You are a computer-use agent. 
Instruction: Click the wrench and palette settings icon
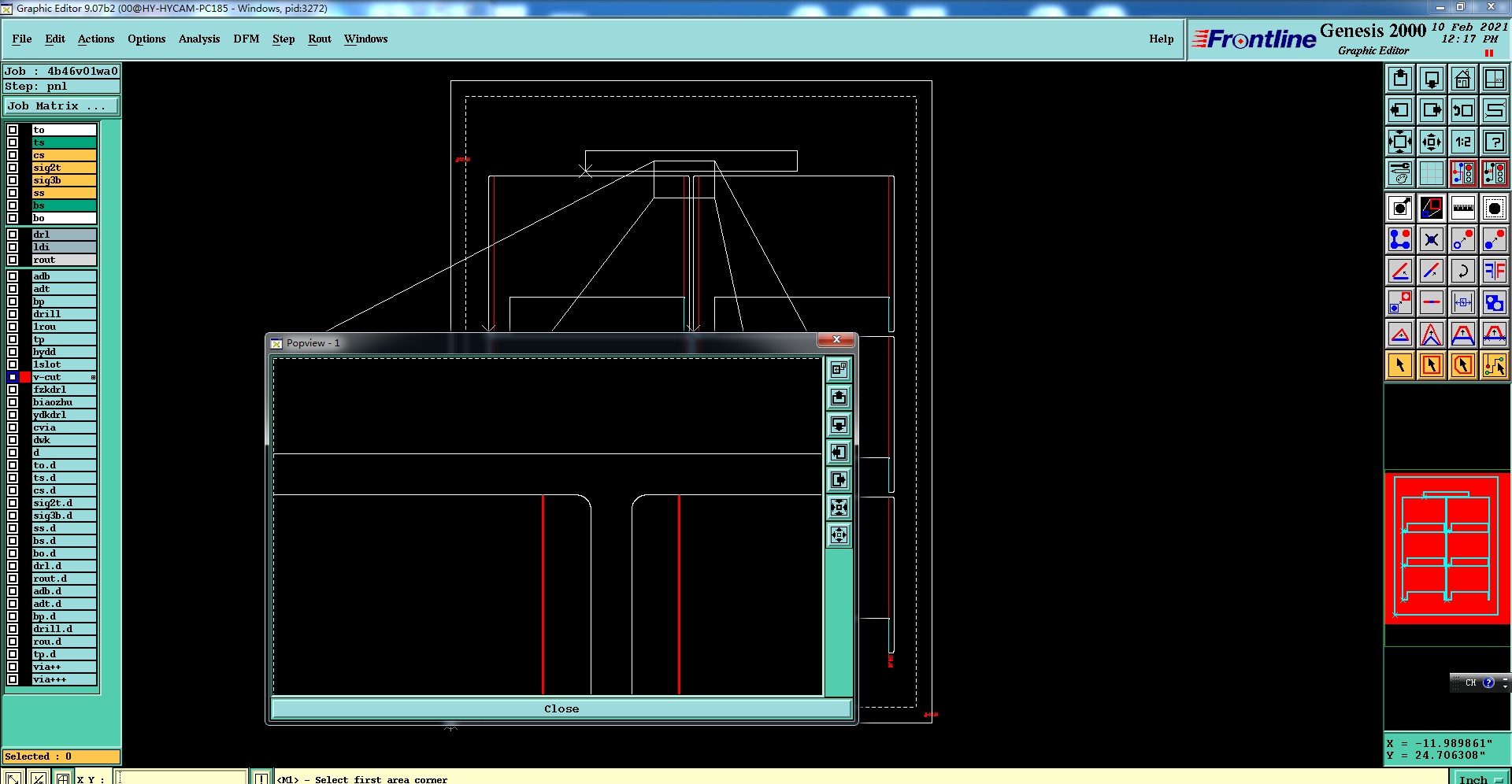[x=1400, y=173]
